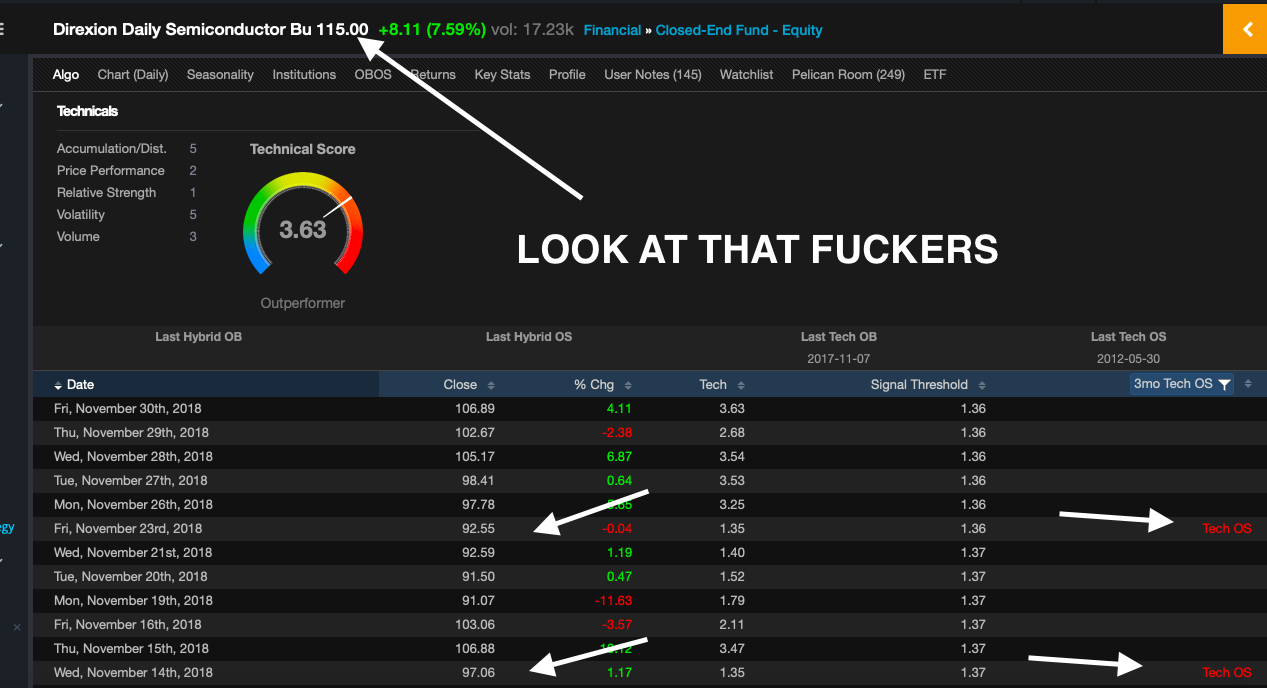Select the Accumulation/Dist. technicals row
Viewport: 1267px width, 688px height.
tap(127, 148)
